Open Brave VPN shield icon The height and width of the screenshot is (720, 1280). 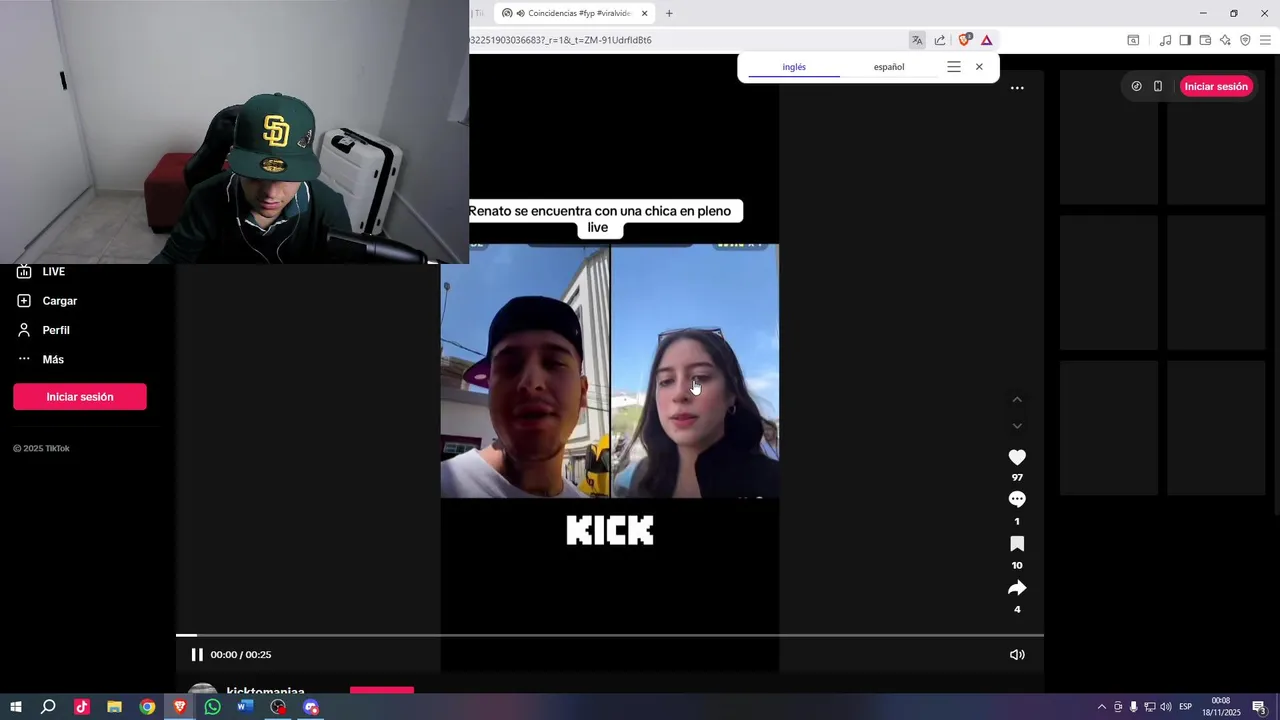tap(1245, 40)
